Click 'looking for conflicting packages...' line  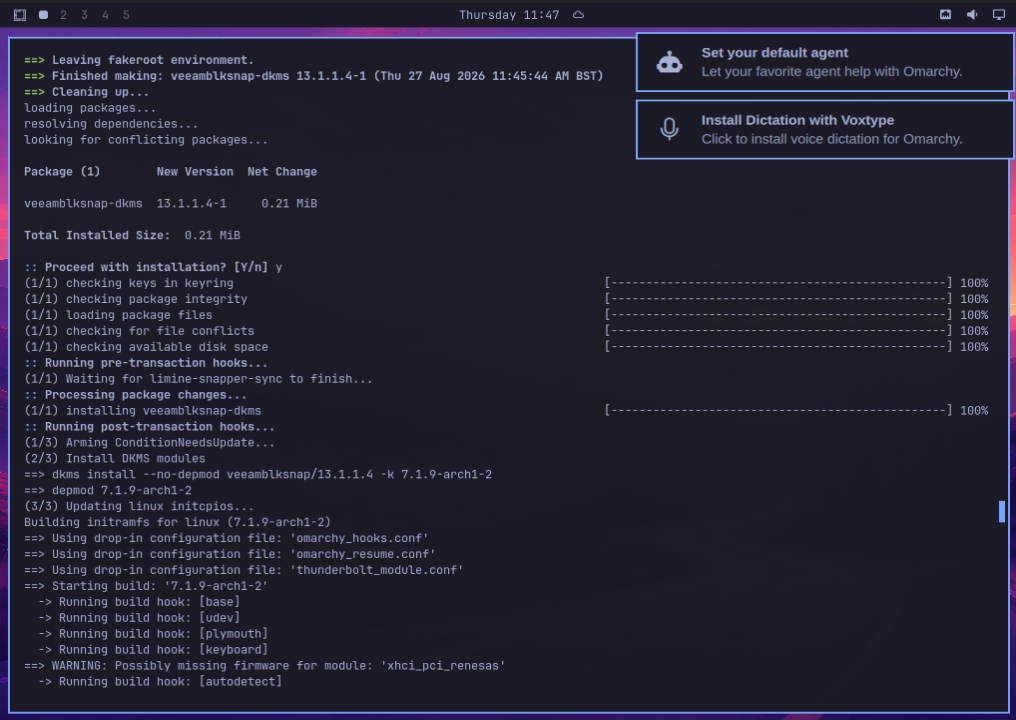(146, 139)
